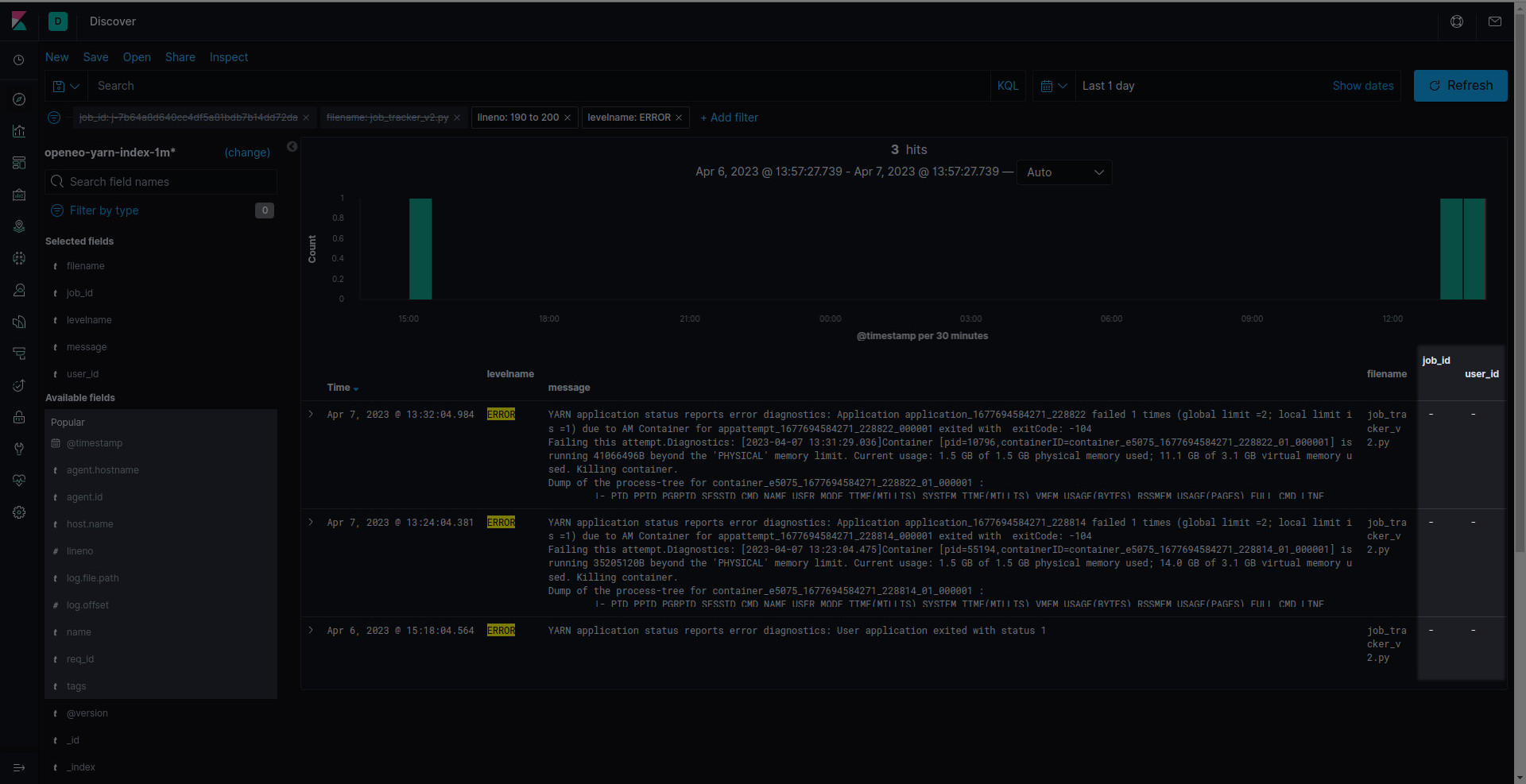The height and width of the screenshot is (784, 1526).
Task: Open the Inspect menu item
Action: click(x=228, y=57)
